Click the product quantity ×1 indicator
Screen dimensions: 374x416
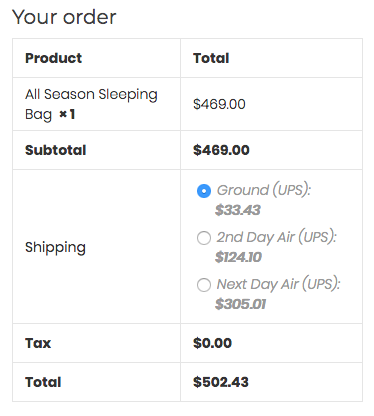(67, 114)
